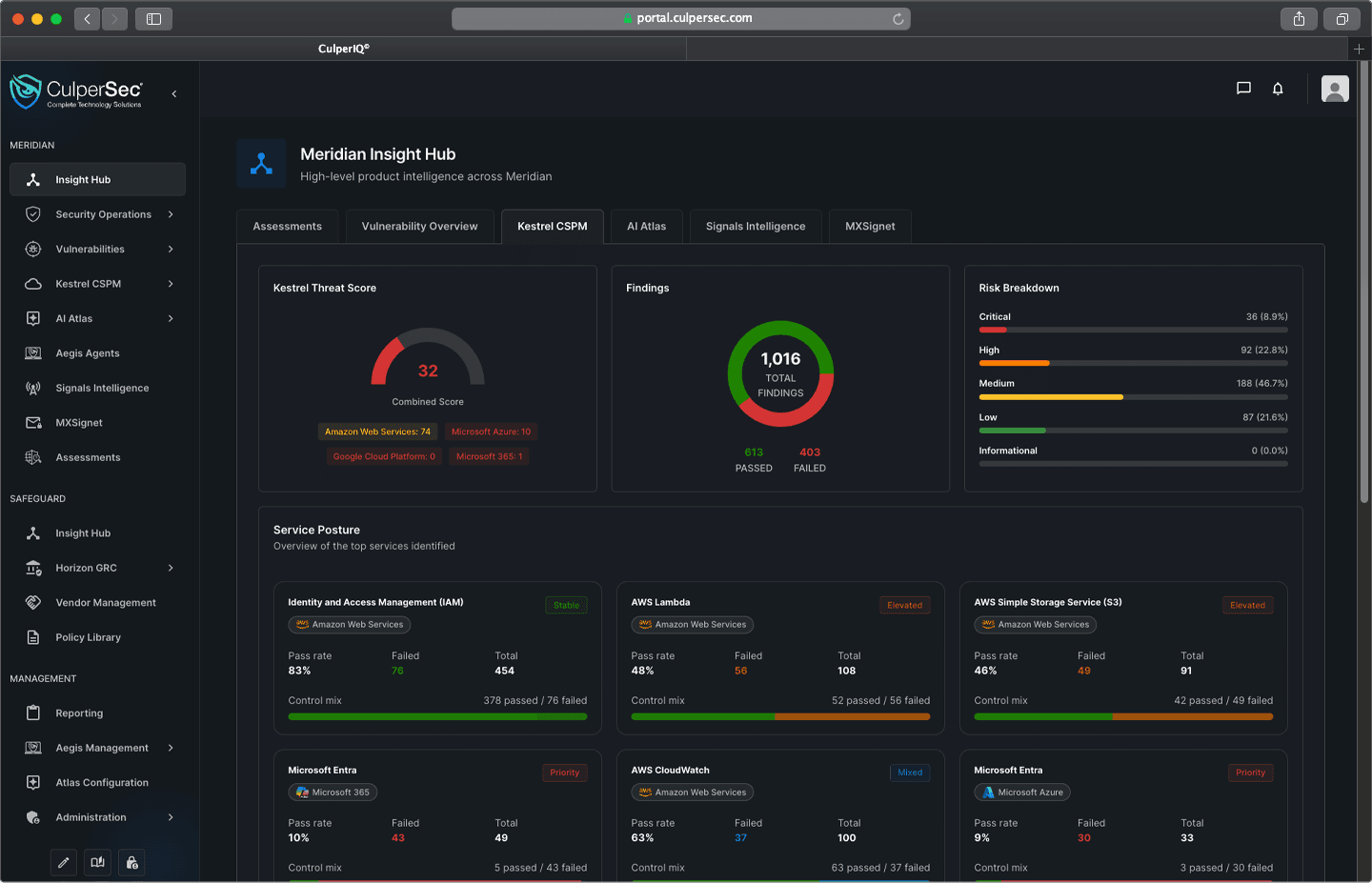Switch to the AI Atlas tab

(x=646, y=227)
